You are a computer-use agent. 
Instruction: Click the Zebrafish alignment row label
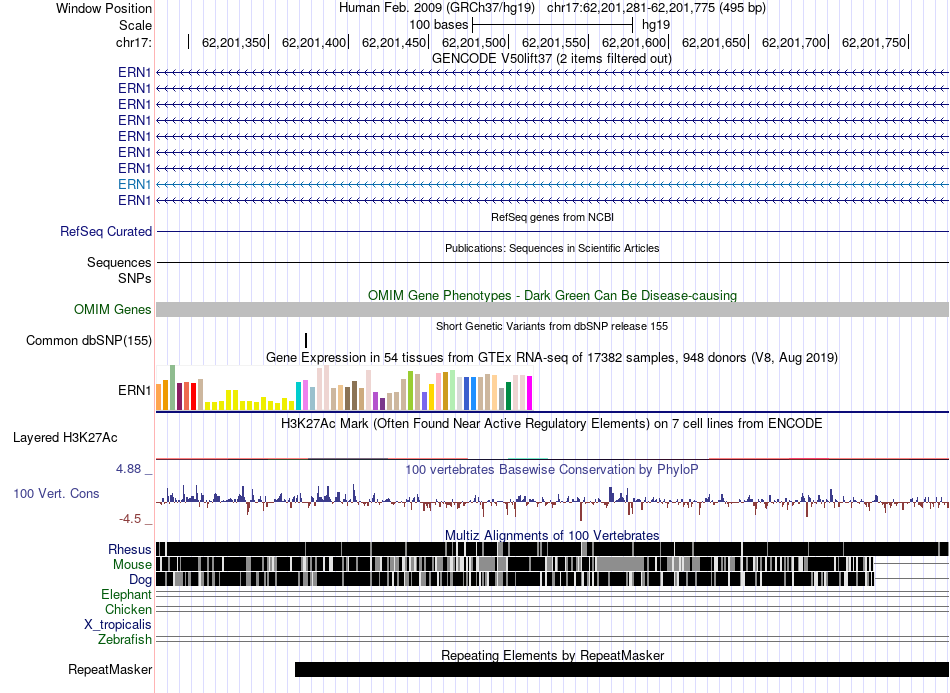pyautogui.click(x=125, y=639)
